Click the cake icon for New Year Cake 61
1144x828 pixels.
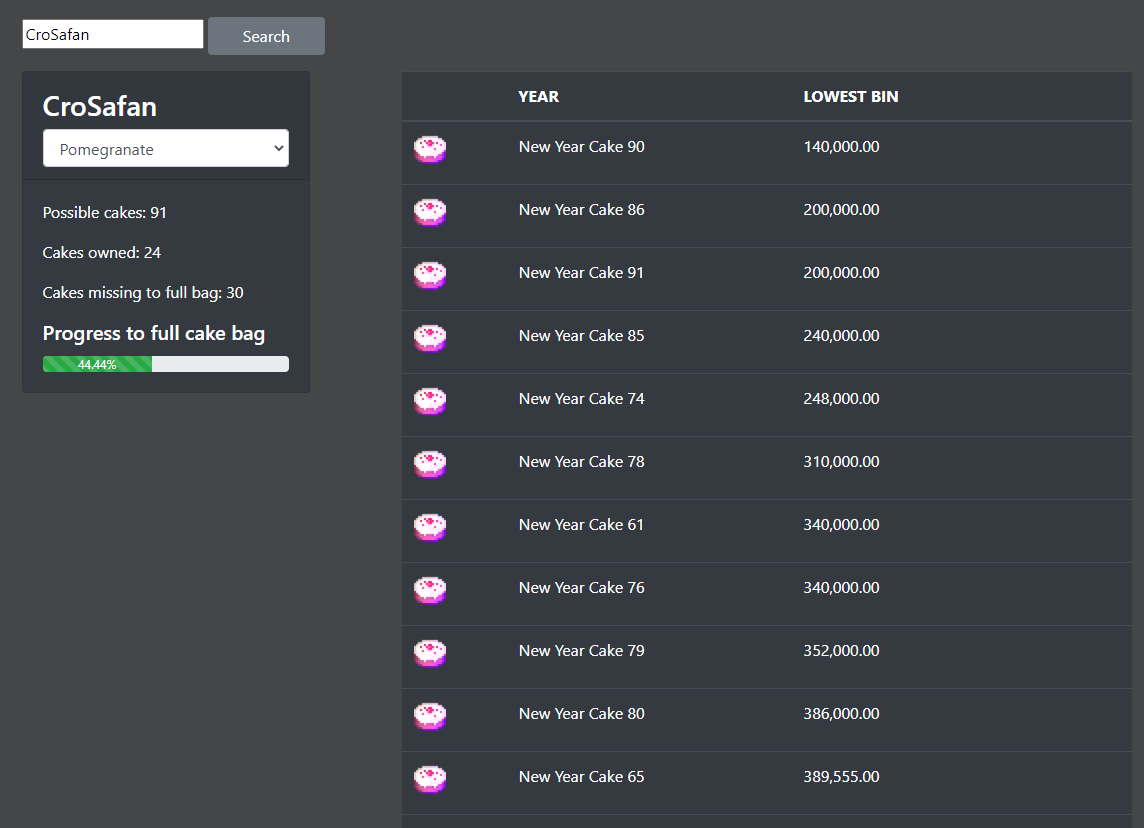click(430, 527)
